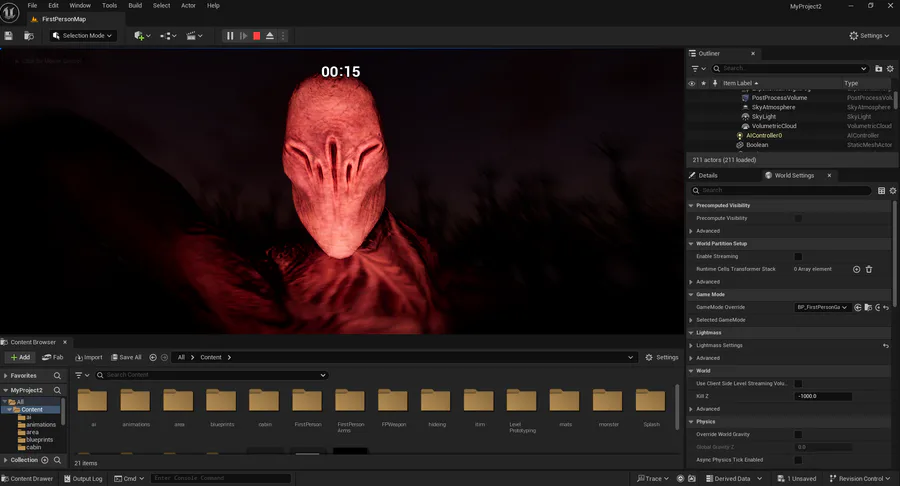900x486 pixels.
Task: Open the Settings menu in the main toolbar
Action: 869,36
